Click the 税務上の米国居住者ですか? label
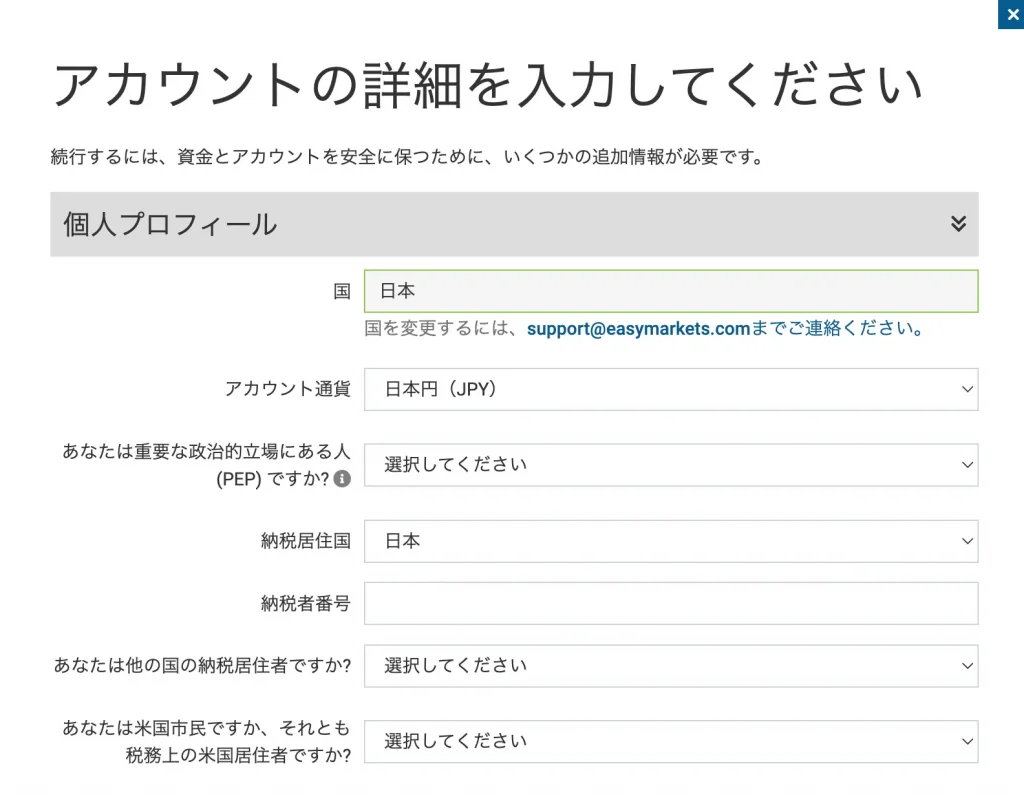The height and width of the screenshot is (795, 1024). pyautogui.click(x=238, y=756)
